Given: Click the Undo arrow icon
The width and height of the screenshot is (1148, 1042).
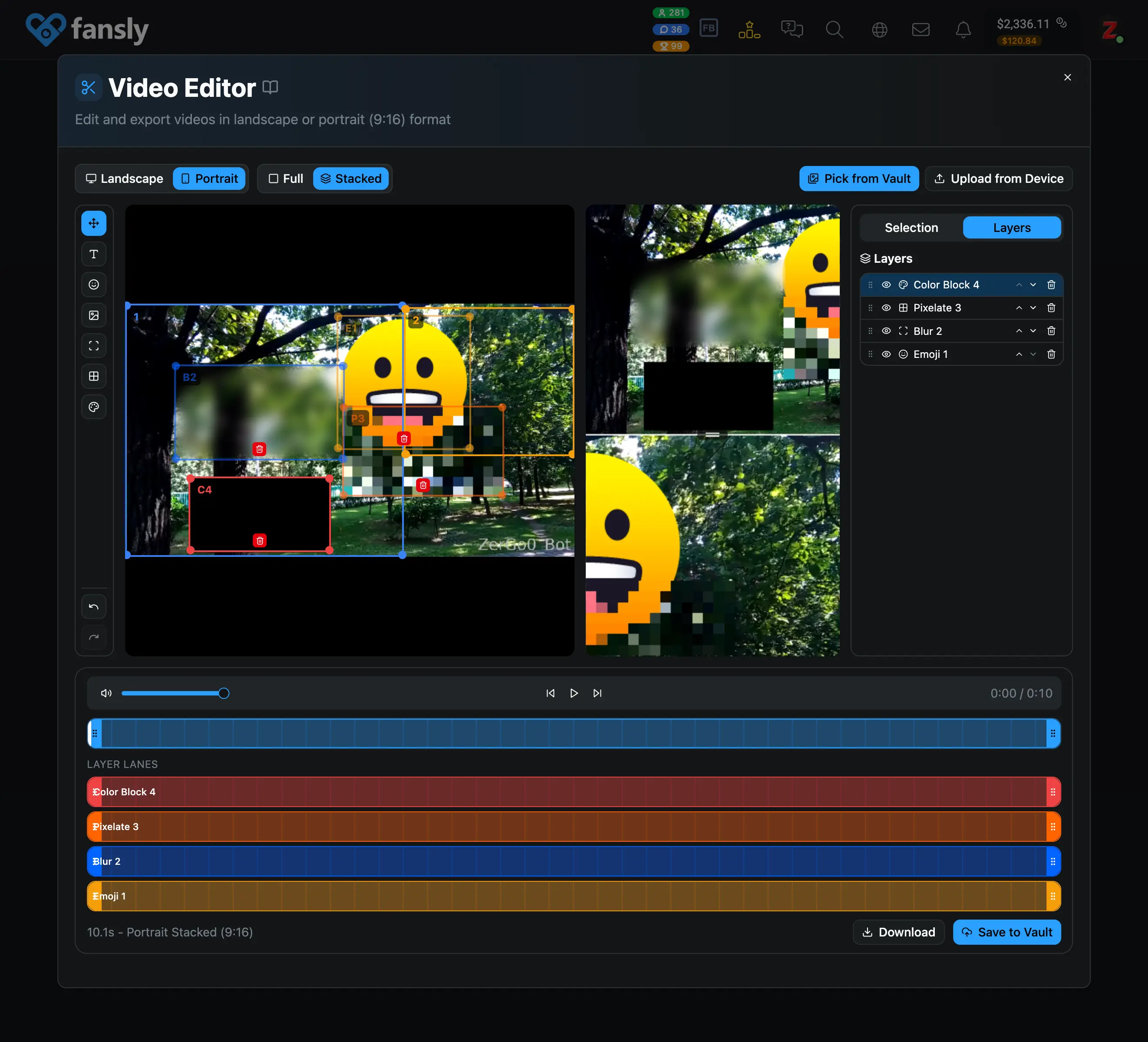Looking at the screenshot, I should (93, 606).
